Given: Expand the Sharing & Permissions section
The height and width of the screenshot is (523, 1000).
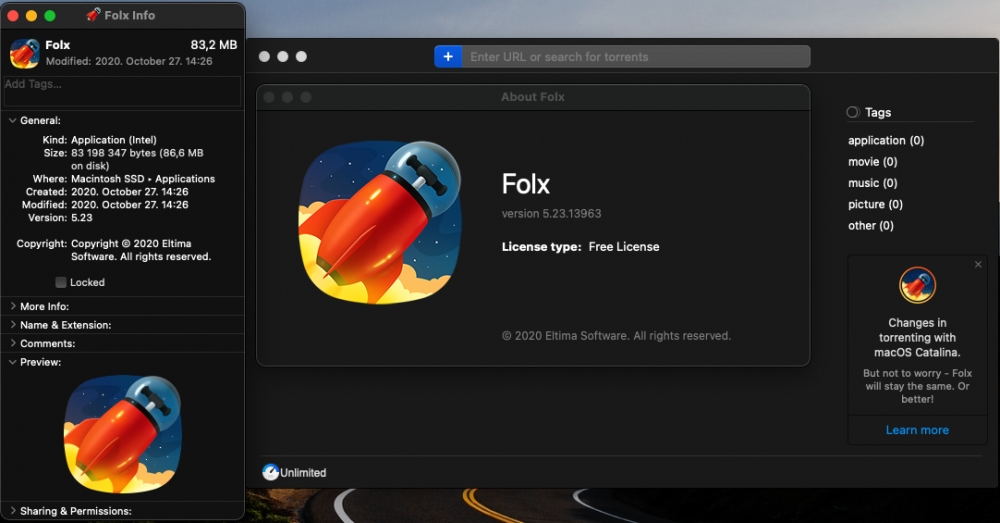Looking at the screenshot, I should pyautogui.click(x=12, y=511).
